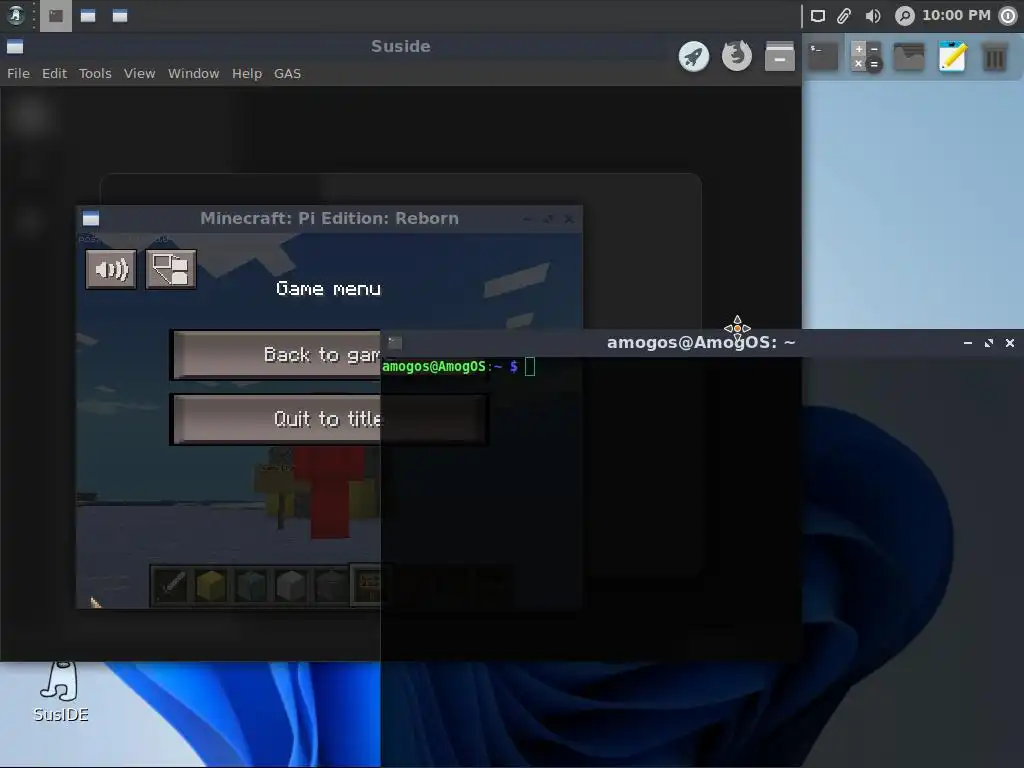Open the Minecraft options button beside the speaker
The image size is (1024, 768).
coord(170,269)
